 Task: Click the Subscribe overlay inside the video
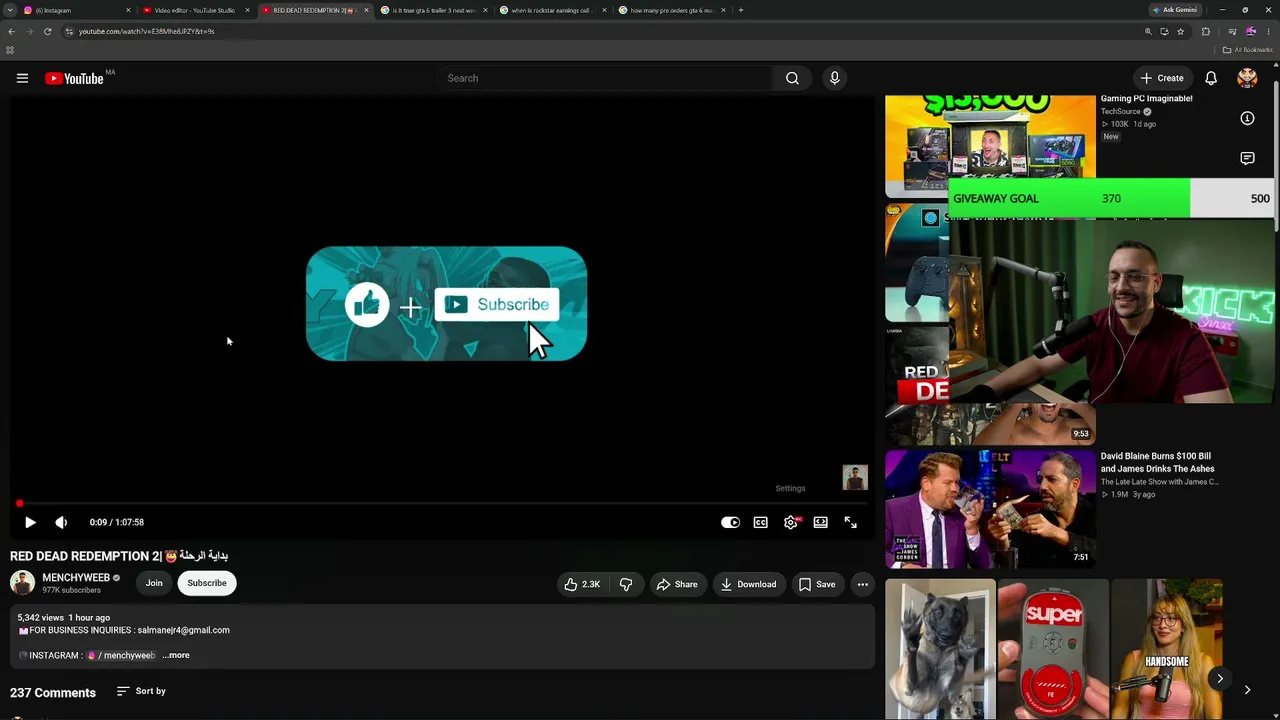(x=497, y=304)
